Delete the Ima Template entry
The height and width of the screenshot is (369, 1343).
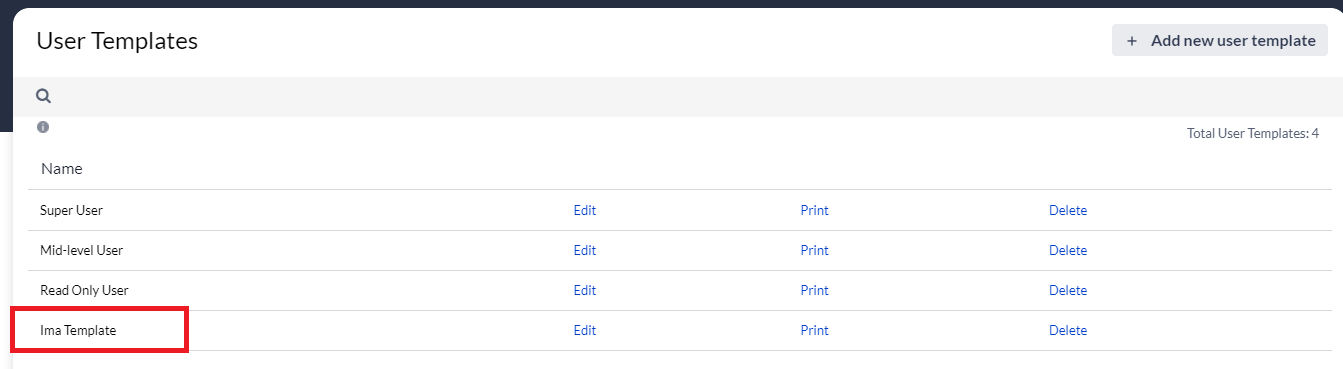tap(1068, 330)
